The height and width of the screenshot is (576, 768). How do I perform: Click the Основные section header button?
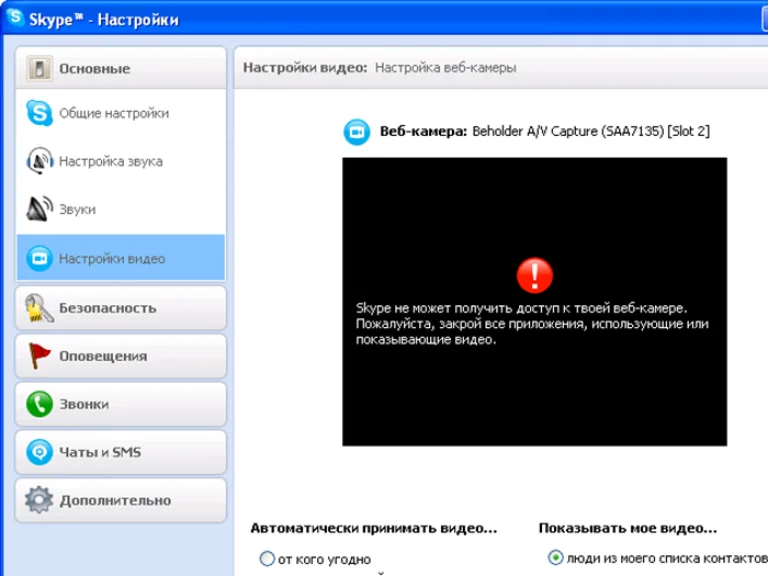(121, 68)
